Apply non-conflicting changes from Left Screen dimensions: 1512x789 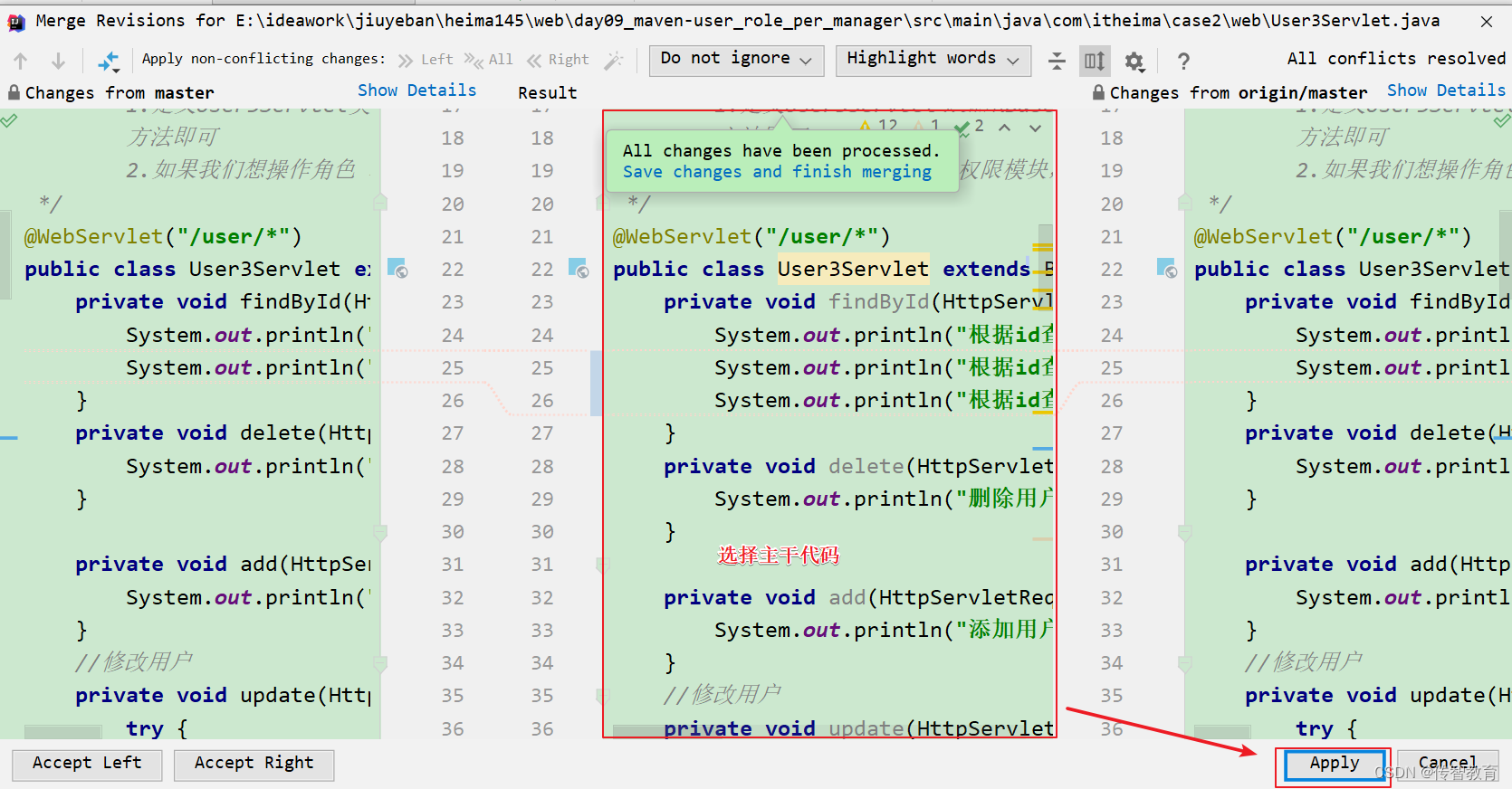click(426, 60)
